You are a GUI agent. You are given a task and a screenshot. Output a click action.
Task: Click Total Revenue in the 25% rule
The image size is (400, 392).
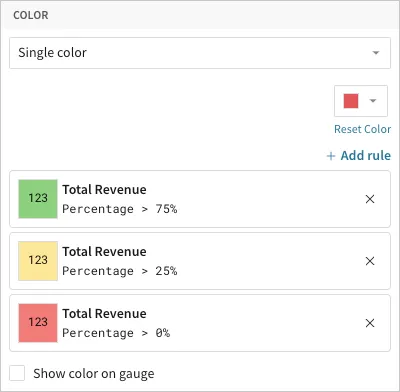pyautogui.click(x=104, y=252)
